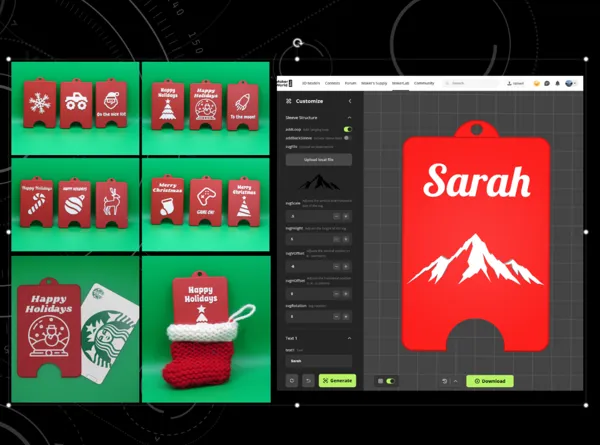Open the user avatar menu
This screenshot has width=600, height=445.
(x=571, y=83)
